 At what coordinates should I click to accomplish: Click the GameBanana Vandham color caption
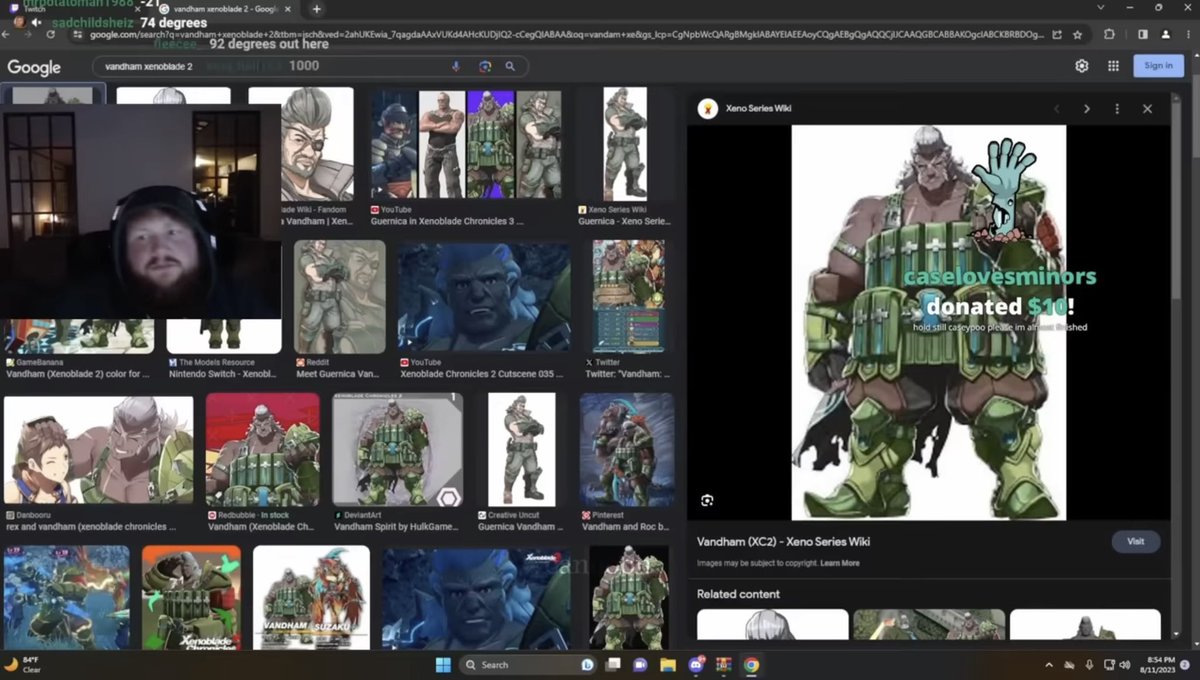pos(78,374)
